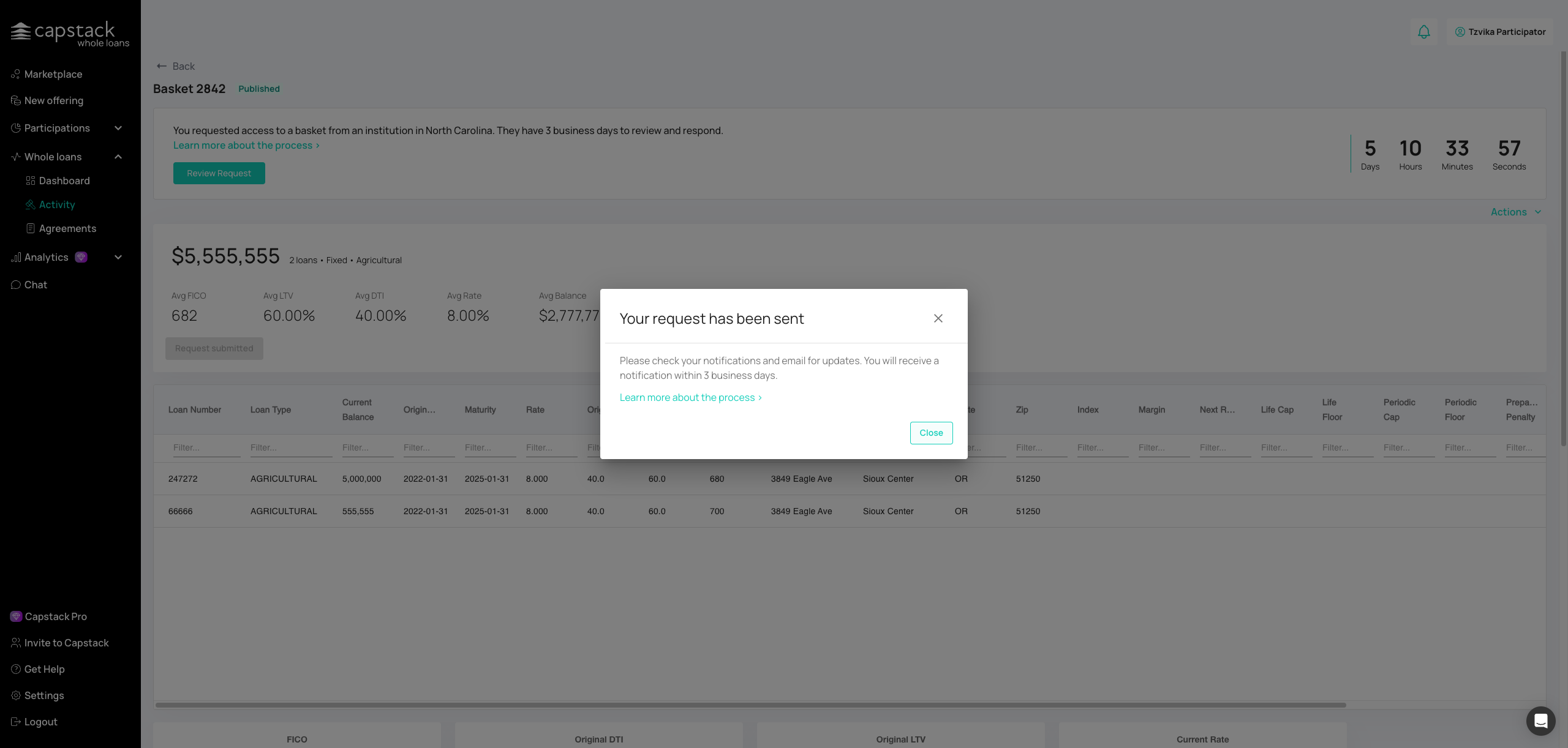The width and height of the screenshot is (1568, 748).
Task: Expand the Analytics menu chevron
Action: click(x=118, y=257)
